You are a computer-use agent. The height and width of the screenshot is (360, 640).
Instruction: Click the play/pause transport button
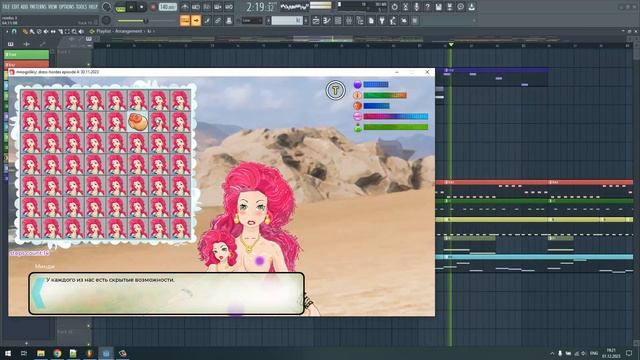[131, 7]
